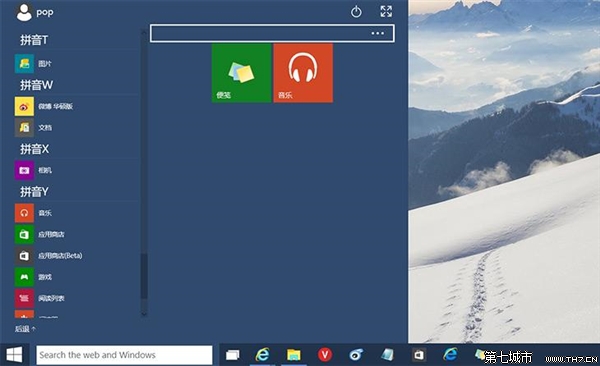
Task: Open the red V app on taskbar
Action: (325, 355)
